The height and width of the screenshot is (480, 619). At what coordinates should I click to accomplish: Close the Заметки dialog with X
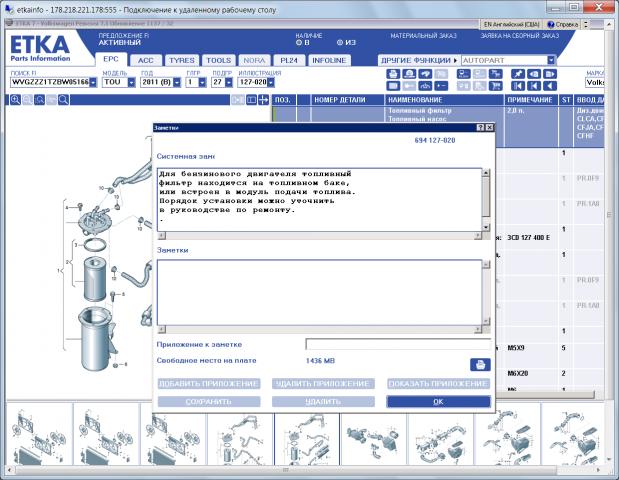pos(489,127)
